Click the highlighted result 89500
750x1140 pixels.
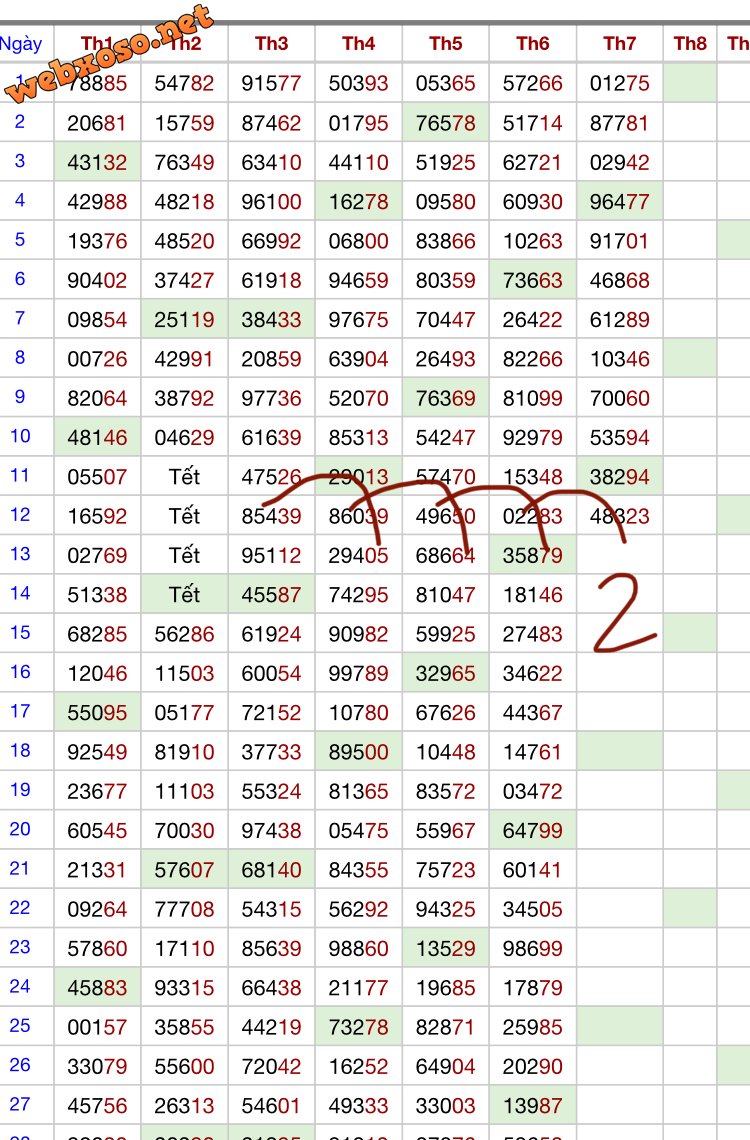[358, 752]
